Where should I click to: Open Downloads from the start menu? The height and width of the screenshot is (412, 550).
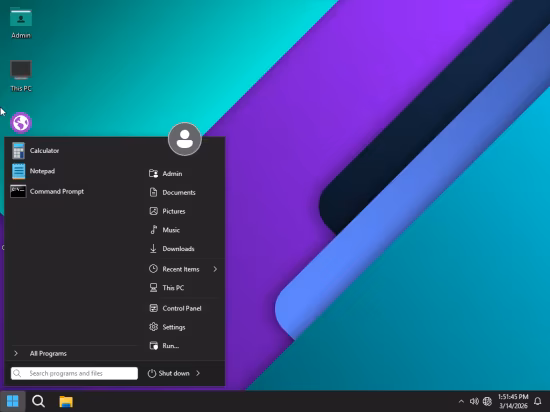pos(184,249)
